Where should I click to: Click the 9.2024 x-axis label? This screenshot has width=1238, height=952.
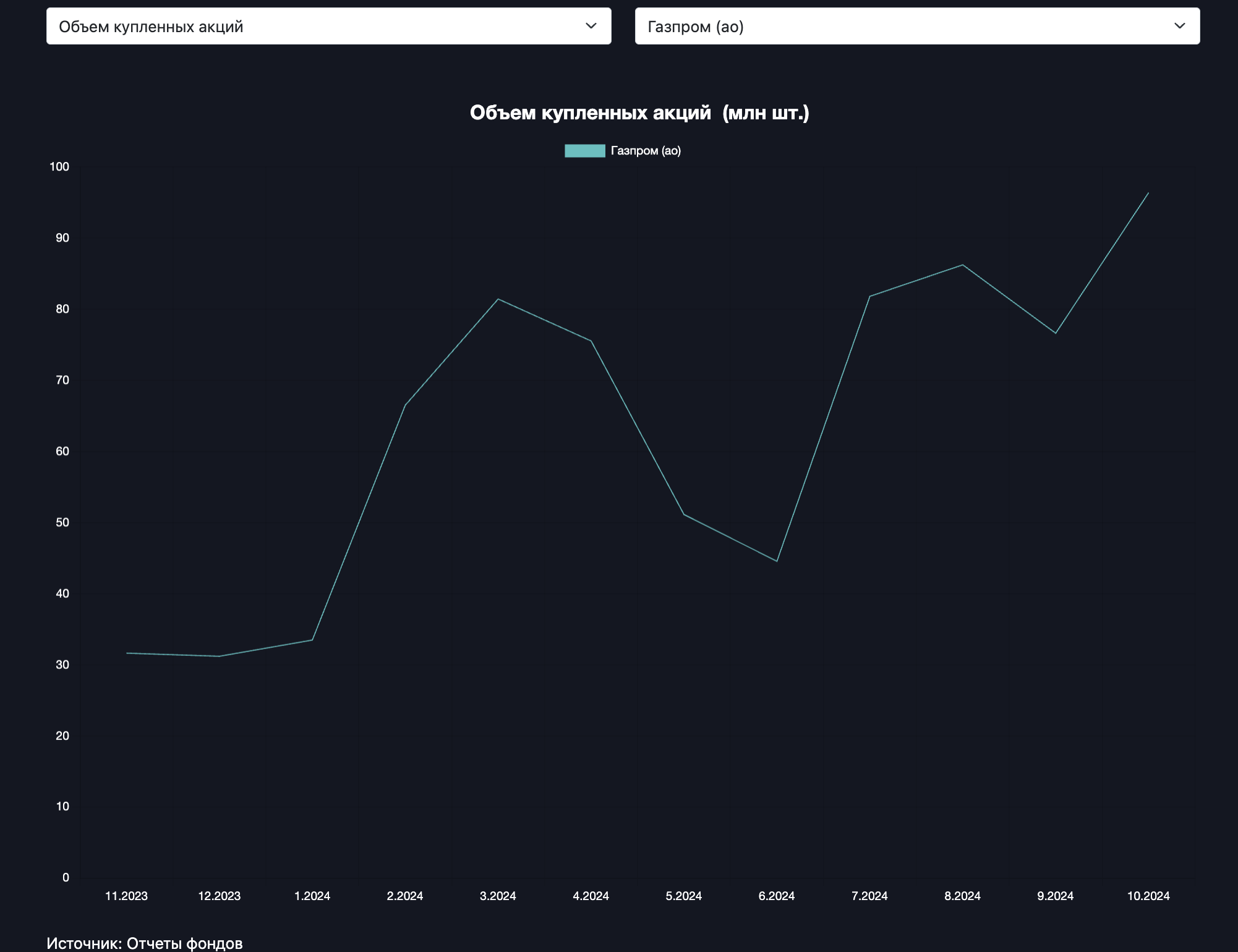1055,896
